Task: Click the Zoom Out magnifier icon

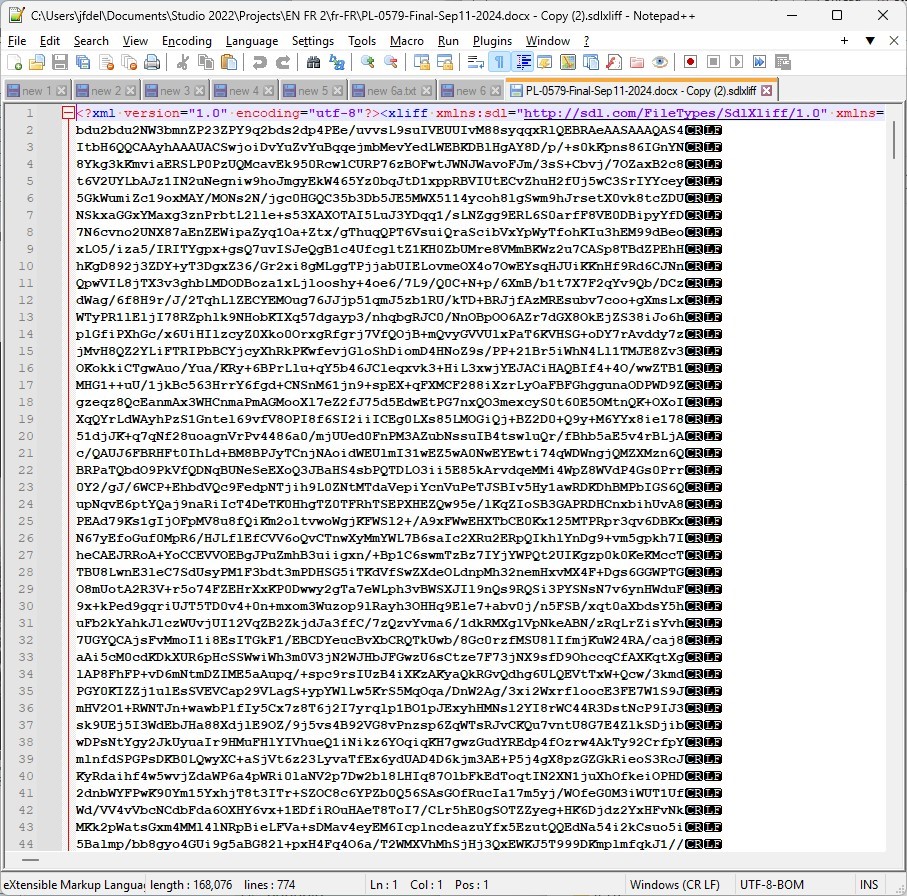Action: coord(390,62)
